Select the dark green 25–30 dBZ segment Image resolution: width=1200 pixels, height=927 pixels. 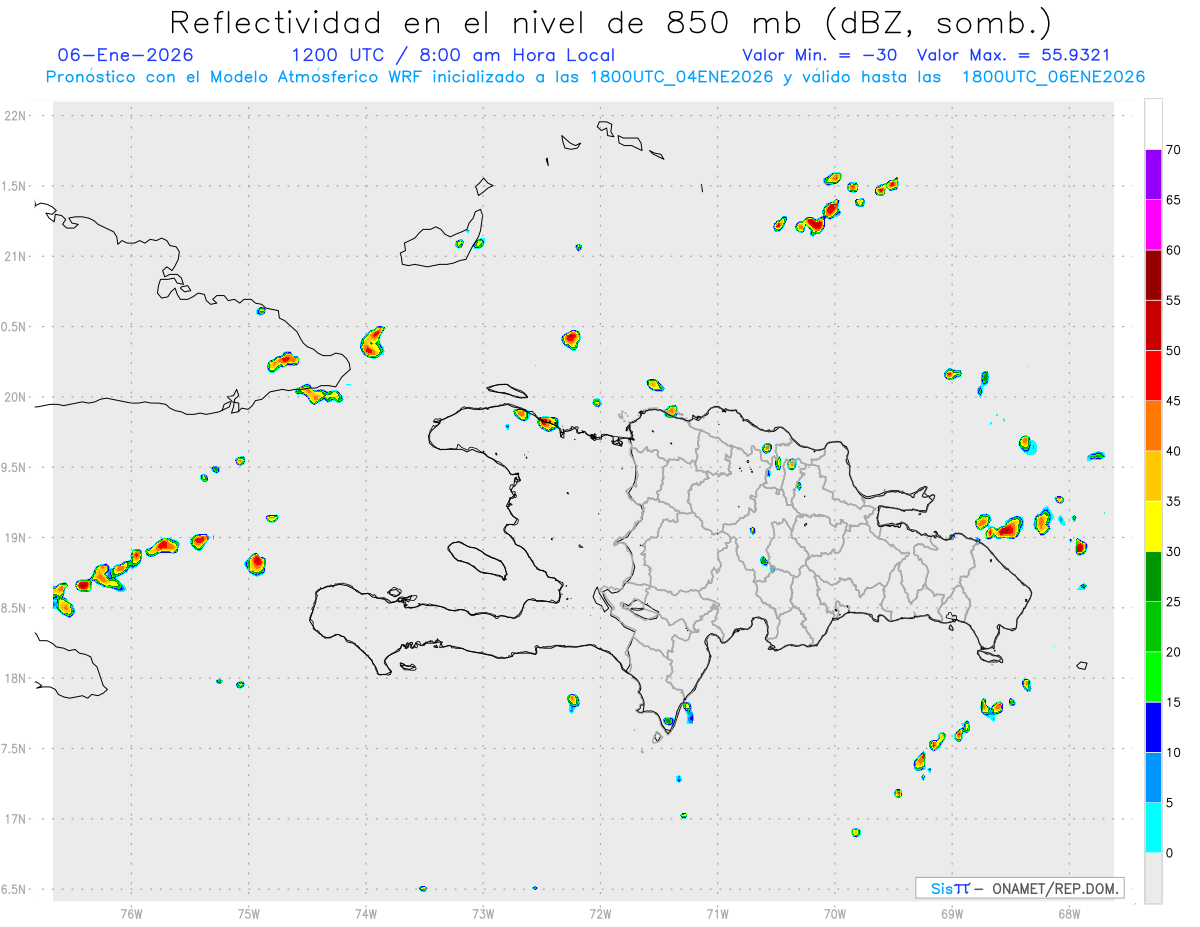[1153, 577]
